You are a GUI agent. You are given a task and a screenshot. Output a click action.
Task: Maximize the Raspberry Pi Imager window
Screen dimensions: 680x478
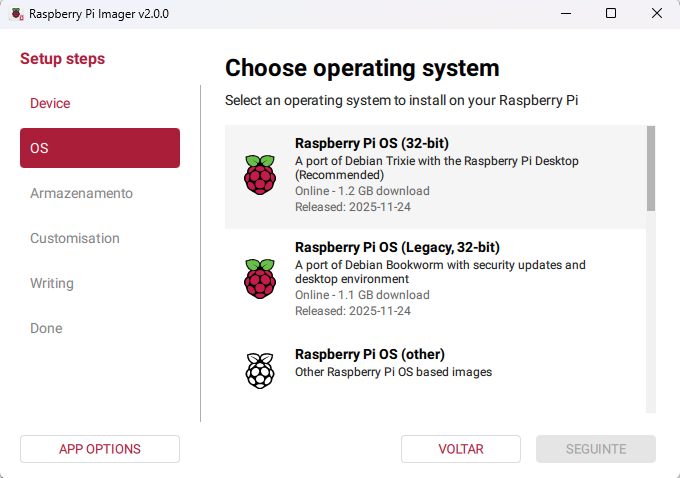pos(611,14)
